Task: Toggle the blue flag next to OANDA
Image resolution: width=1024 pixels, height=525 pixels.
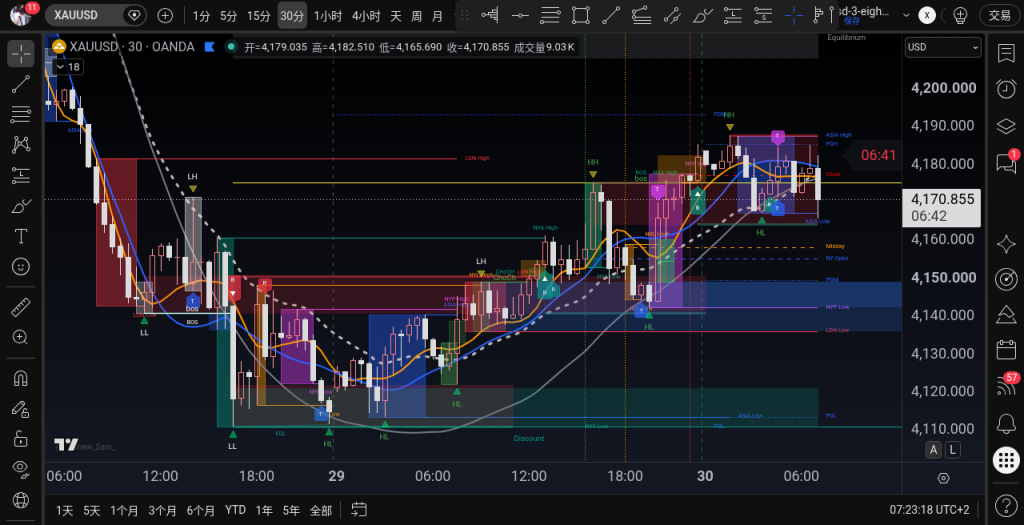Action: point(209,46)
